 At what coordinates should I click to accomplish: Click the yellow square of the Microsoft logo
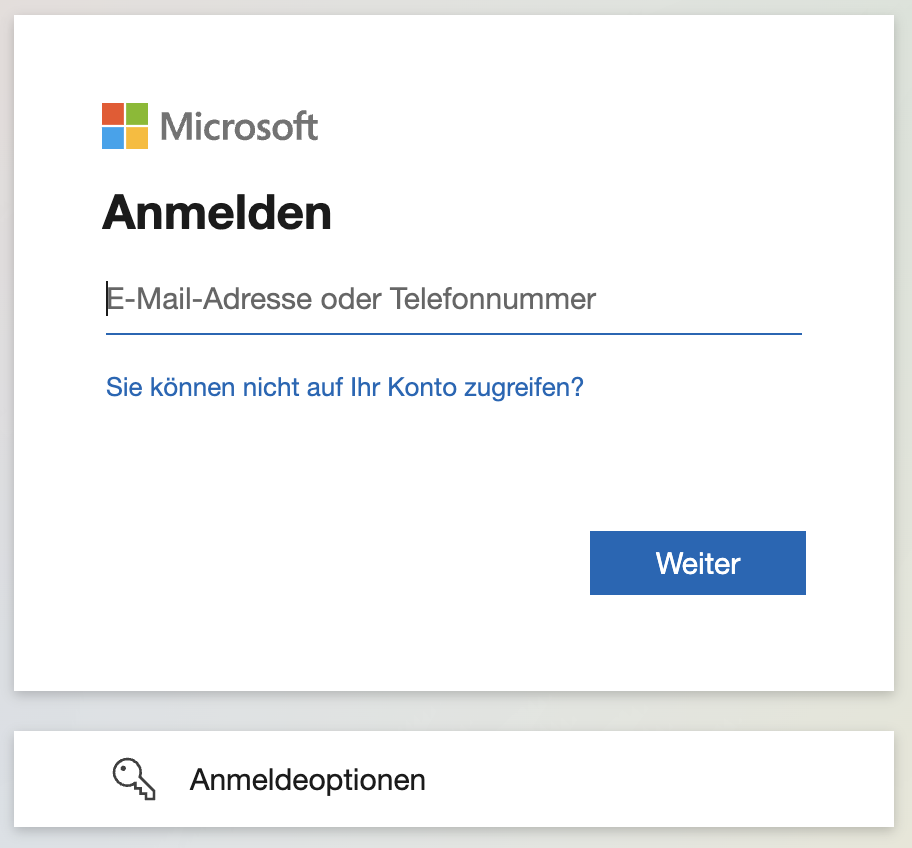[137, 138]
